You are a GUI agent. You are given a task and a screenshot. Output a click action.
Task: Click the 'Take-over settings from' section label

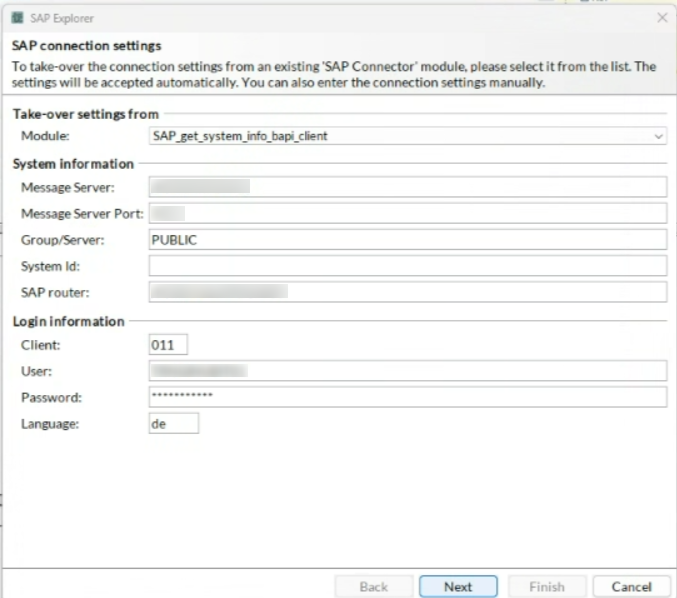[85, 114]
